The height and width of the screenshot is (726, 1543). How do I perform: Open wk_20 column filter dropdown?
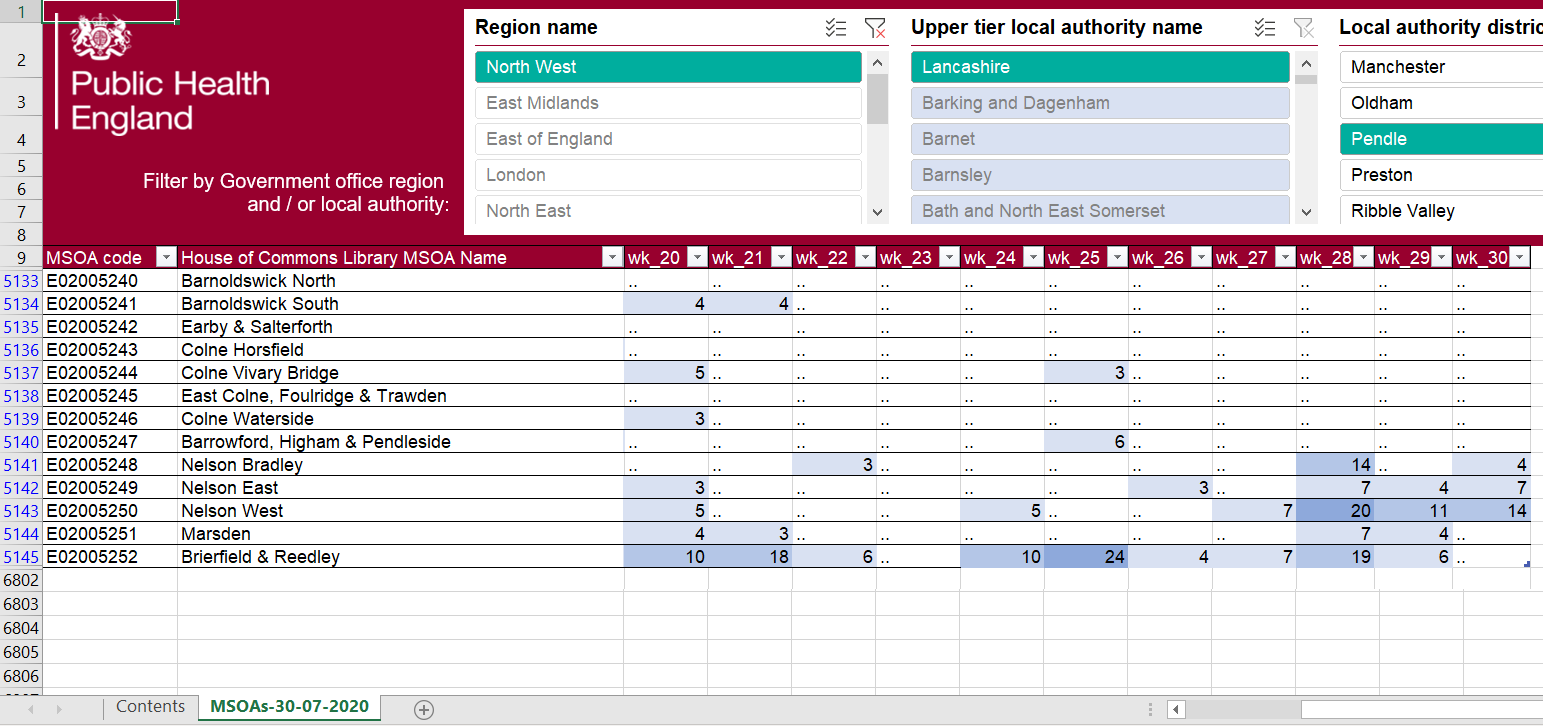[697, 258]
